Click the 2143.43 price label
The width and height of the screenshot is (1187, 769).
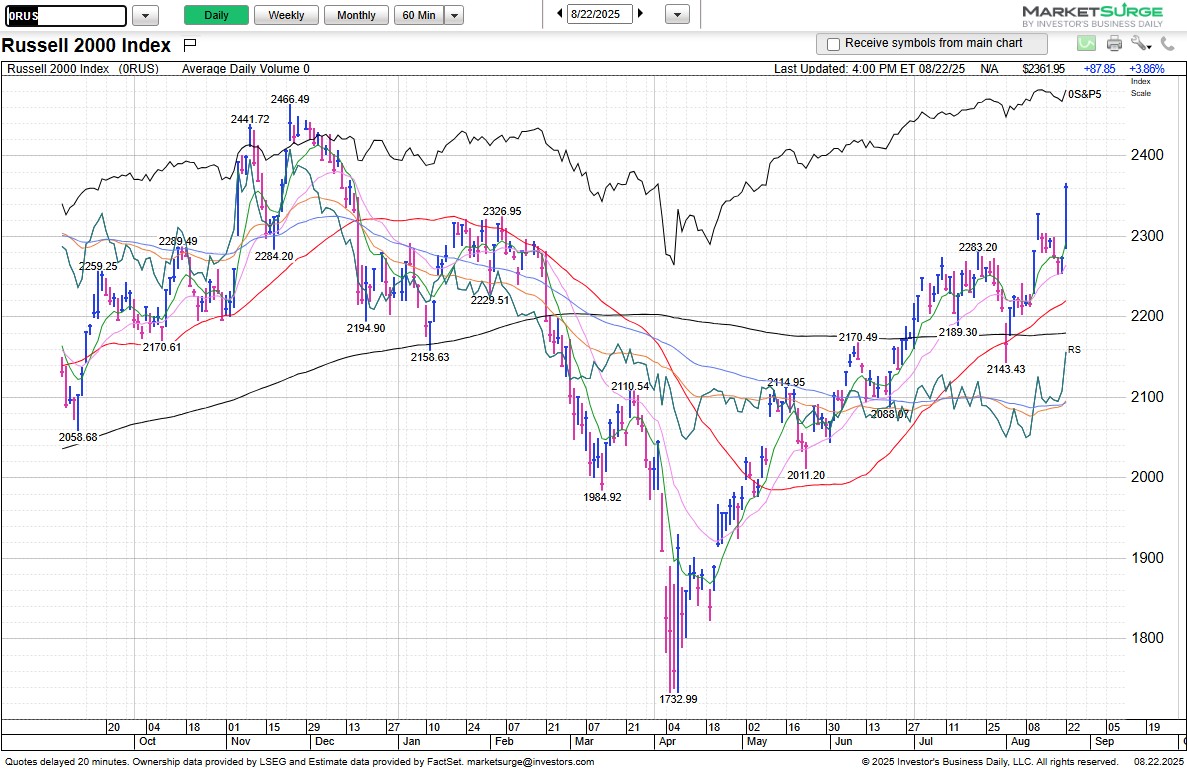click(1006, 369)
